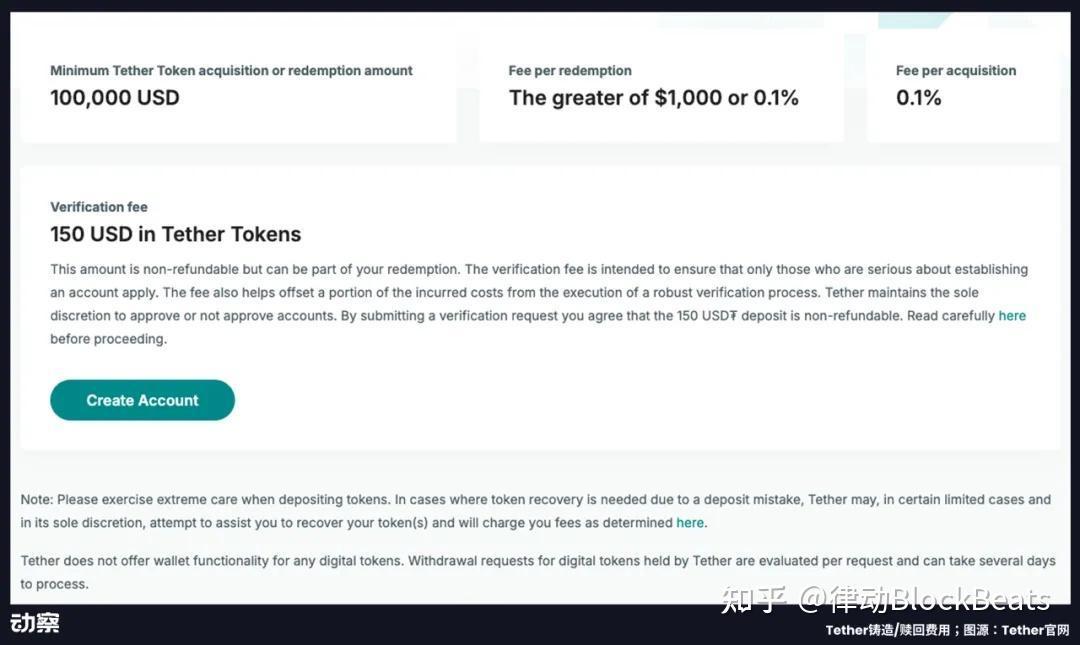The height and width of the screenshot is (645, 1080).
Task: Click the 'Verification fee' label
Action: click(99, 207)
